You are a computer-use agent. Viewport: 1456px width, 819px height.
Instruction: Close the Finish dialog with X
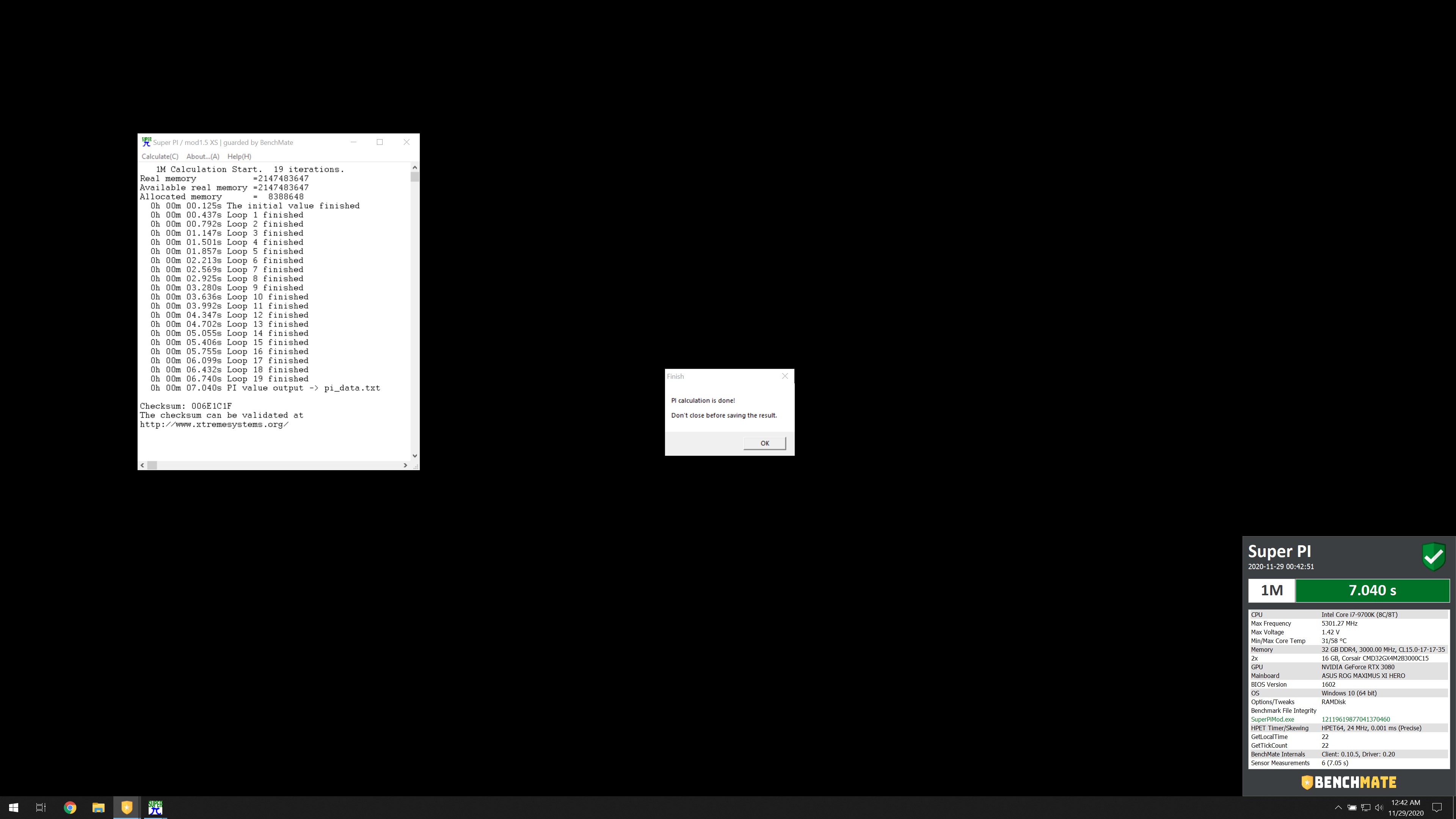pyautogui.click(x=784, y=376)
